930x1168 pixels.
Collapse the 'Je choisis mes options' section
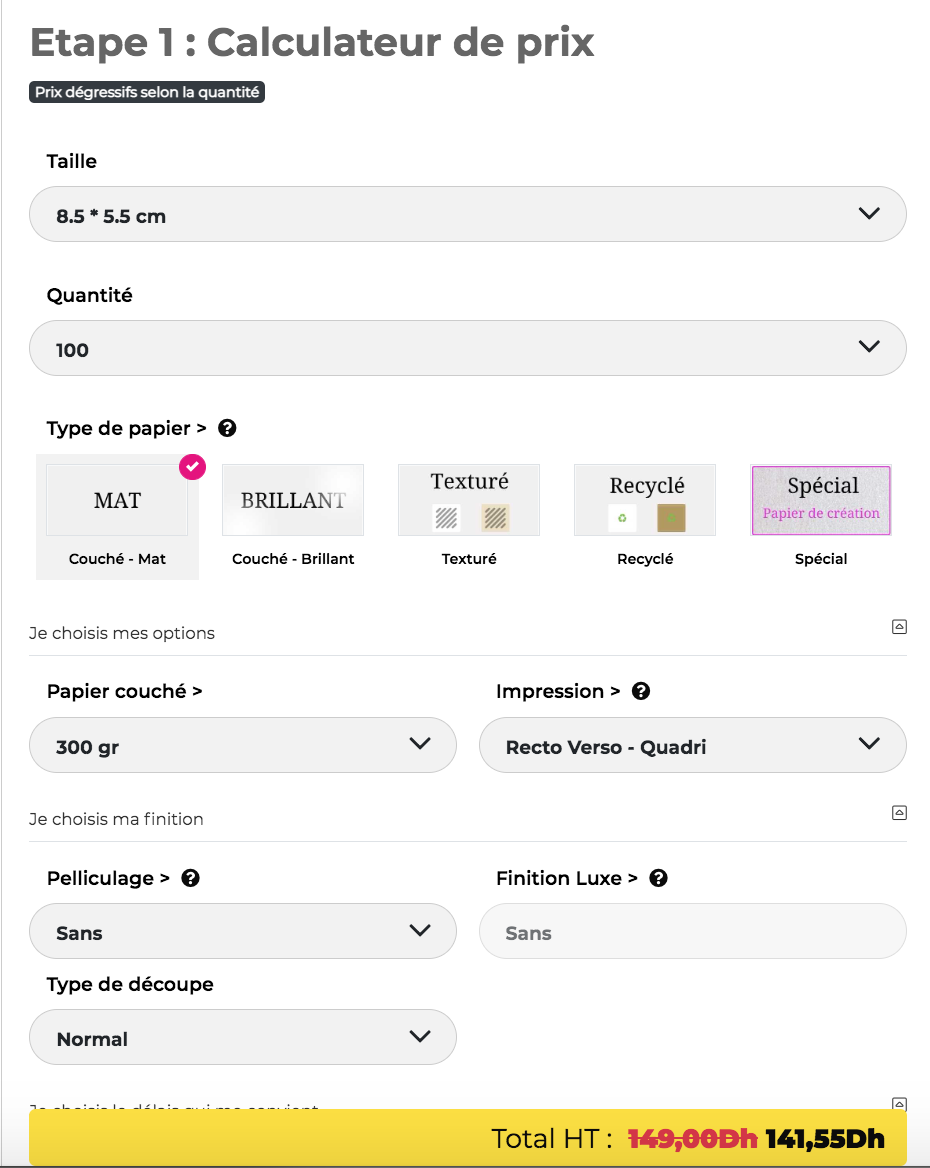tap(899, 627)
